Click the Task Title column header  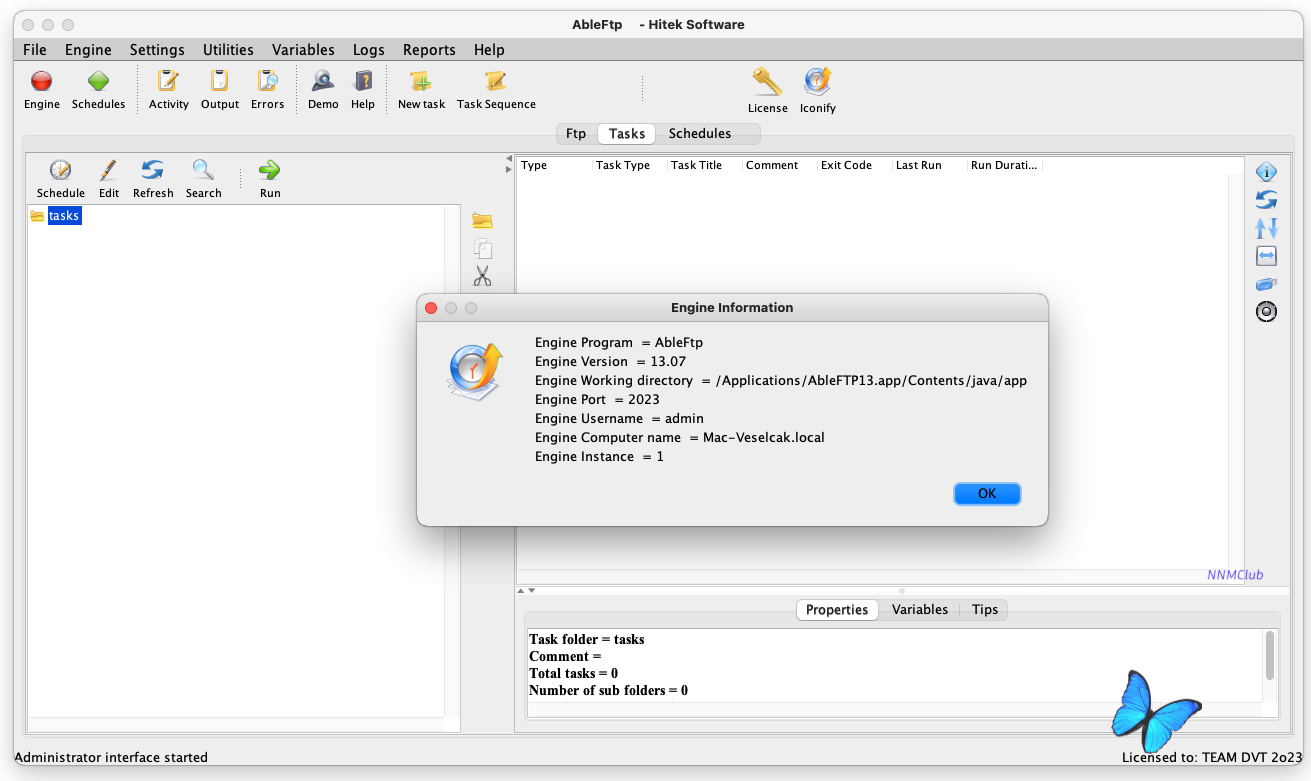705,165
